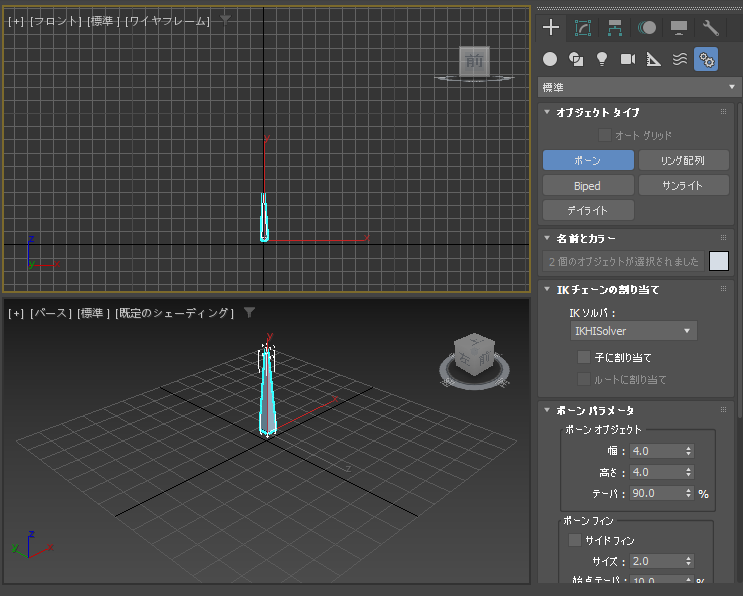Screen dimensions: 743x596
Task: Click the サイズ spinner arrows
Action: click(x=689, y=561)
